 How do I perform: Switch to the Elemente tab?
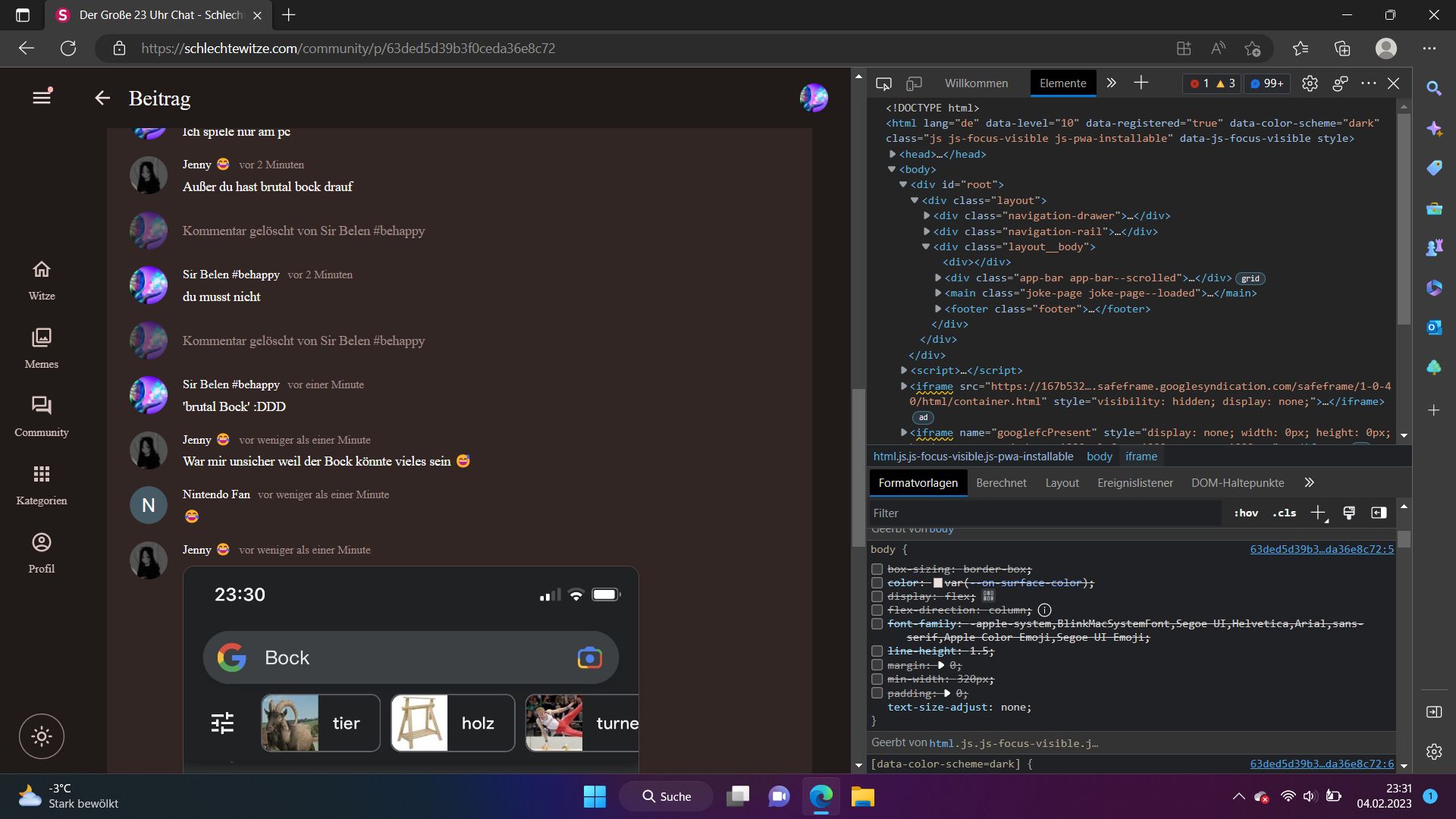[x=1062, y=83]
